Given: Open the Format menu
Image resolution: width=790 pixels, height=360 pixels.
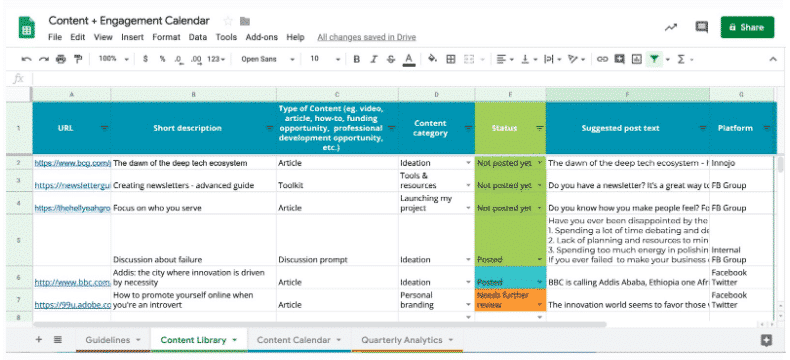Looking at the screenshot, I should pyautogui.click(x=166, y=37).
